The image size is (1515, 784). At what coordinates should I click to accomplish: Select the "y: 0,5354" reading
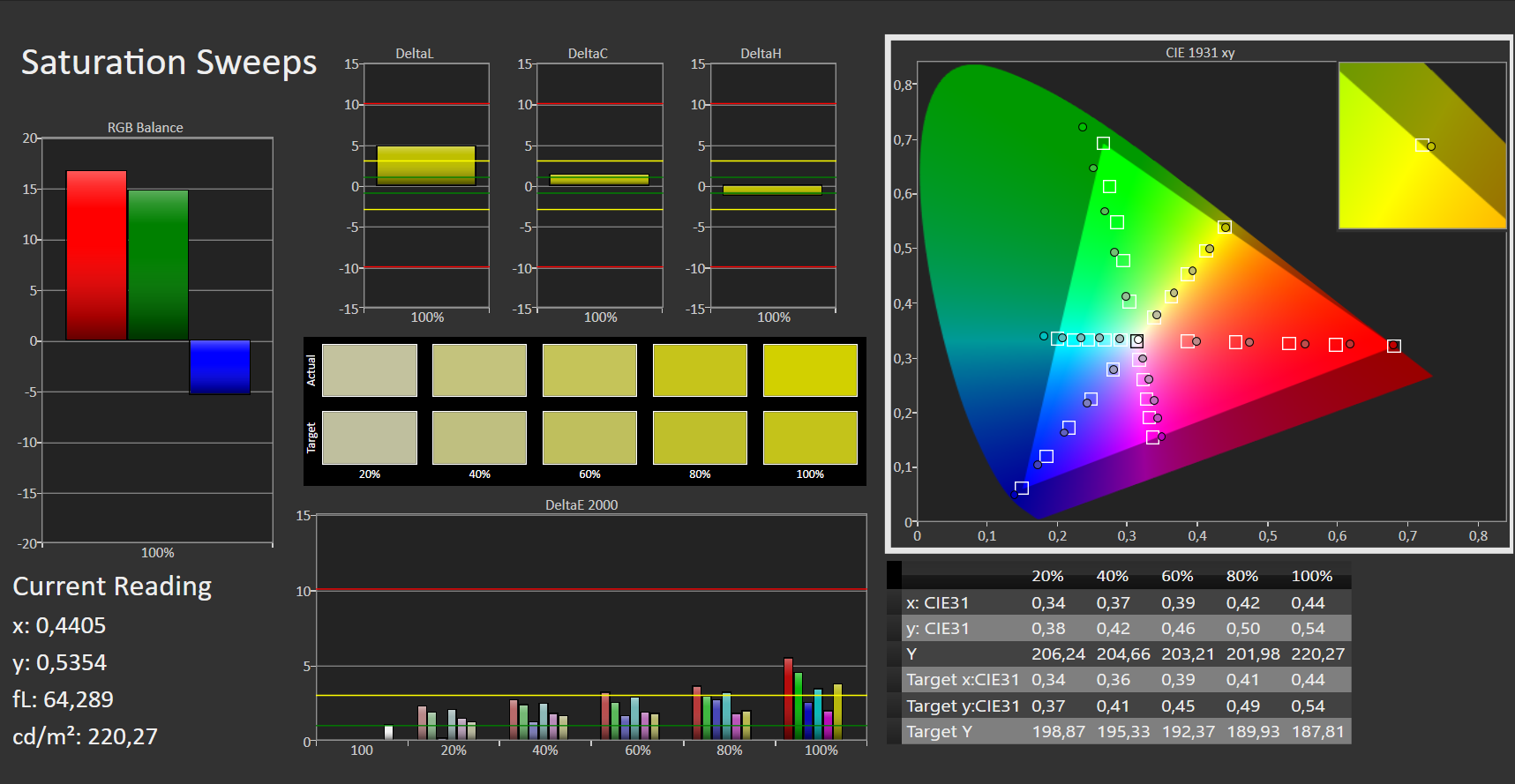click(59, 662)
